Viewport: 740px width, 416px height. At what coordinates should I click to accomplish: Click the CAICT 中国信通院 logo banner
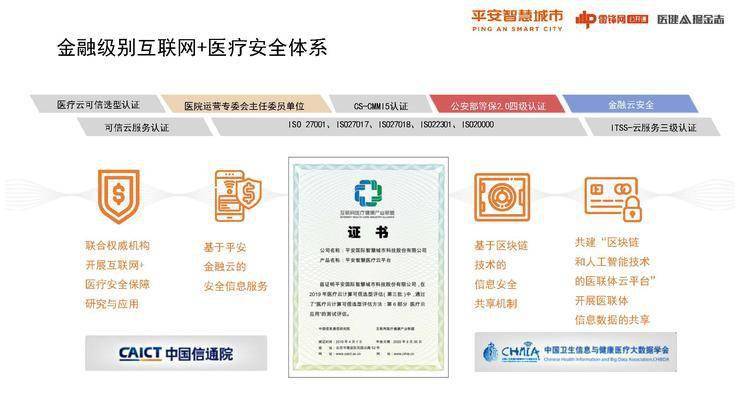176,353
